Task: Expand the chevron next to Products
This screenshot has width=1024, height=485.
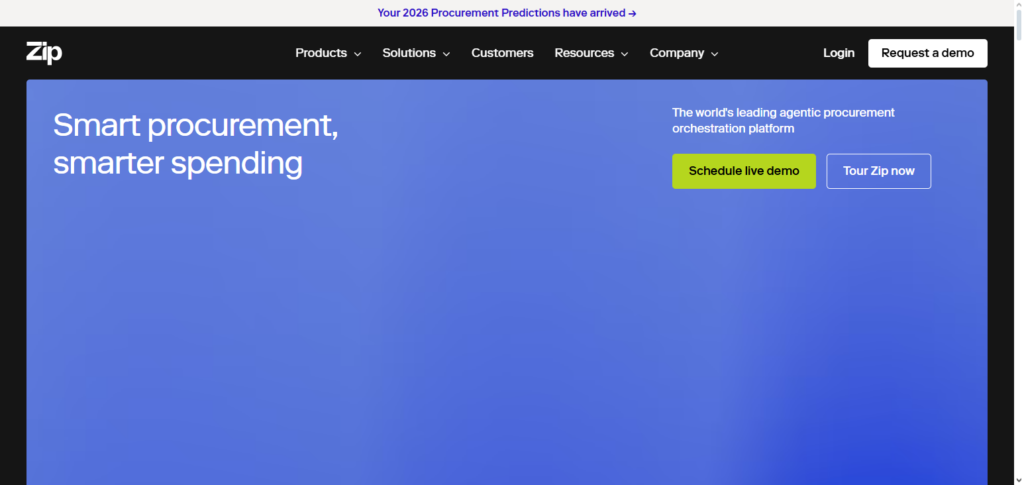Action: 358,54
